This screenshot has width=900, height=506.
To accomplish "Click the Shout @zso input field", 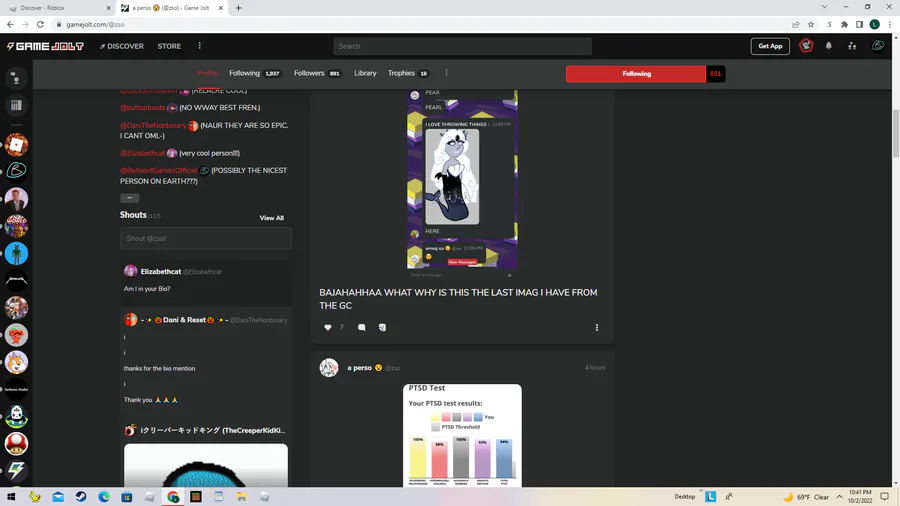I will point(205,238).
